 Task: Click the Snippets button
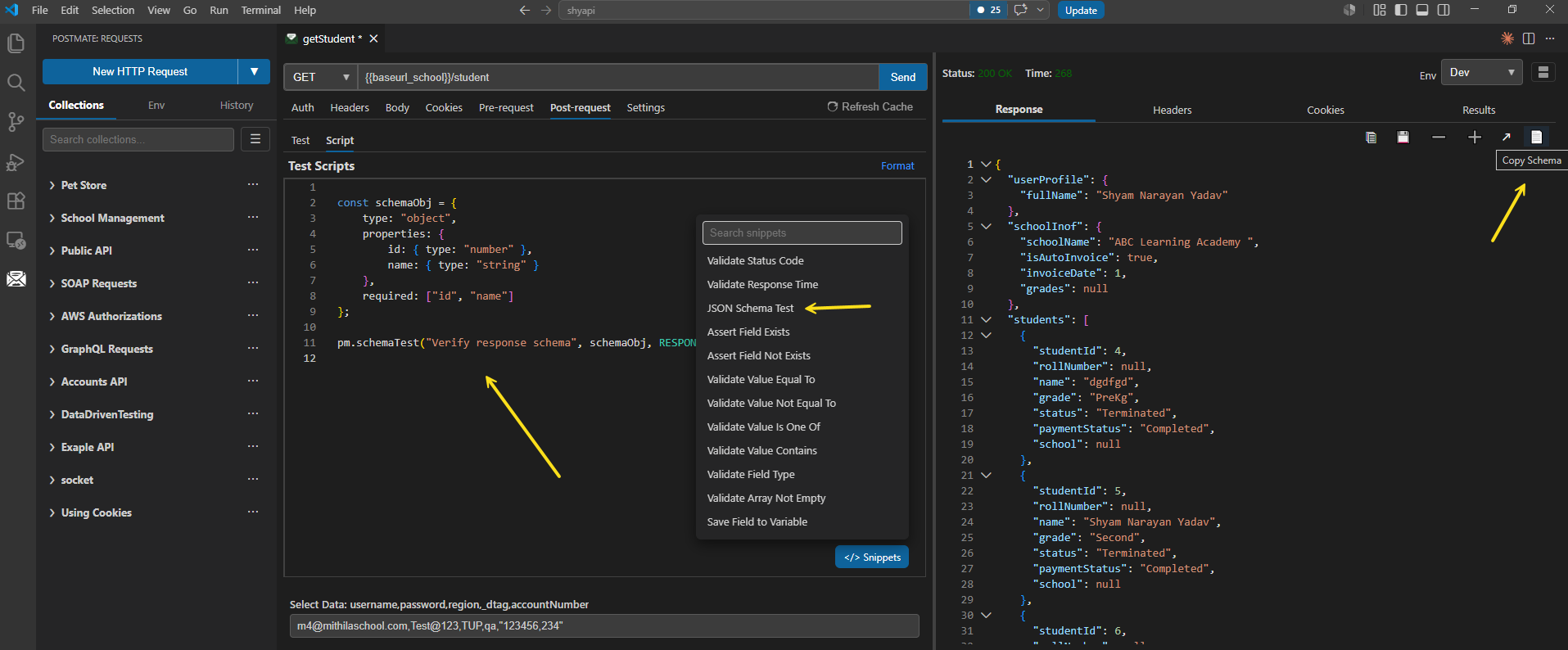point(872,557)
